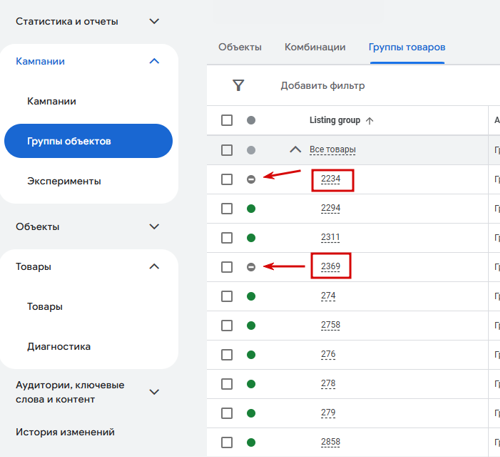Click the paused status icon for 2369
The height and width of the screenshot is (457, 500).
pos(251,267)
